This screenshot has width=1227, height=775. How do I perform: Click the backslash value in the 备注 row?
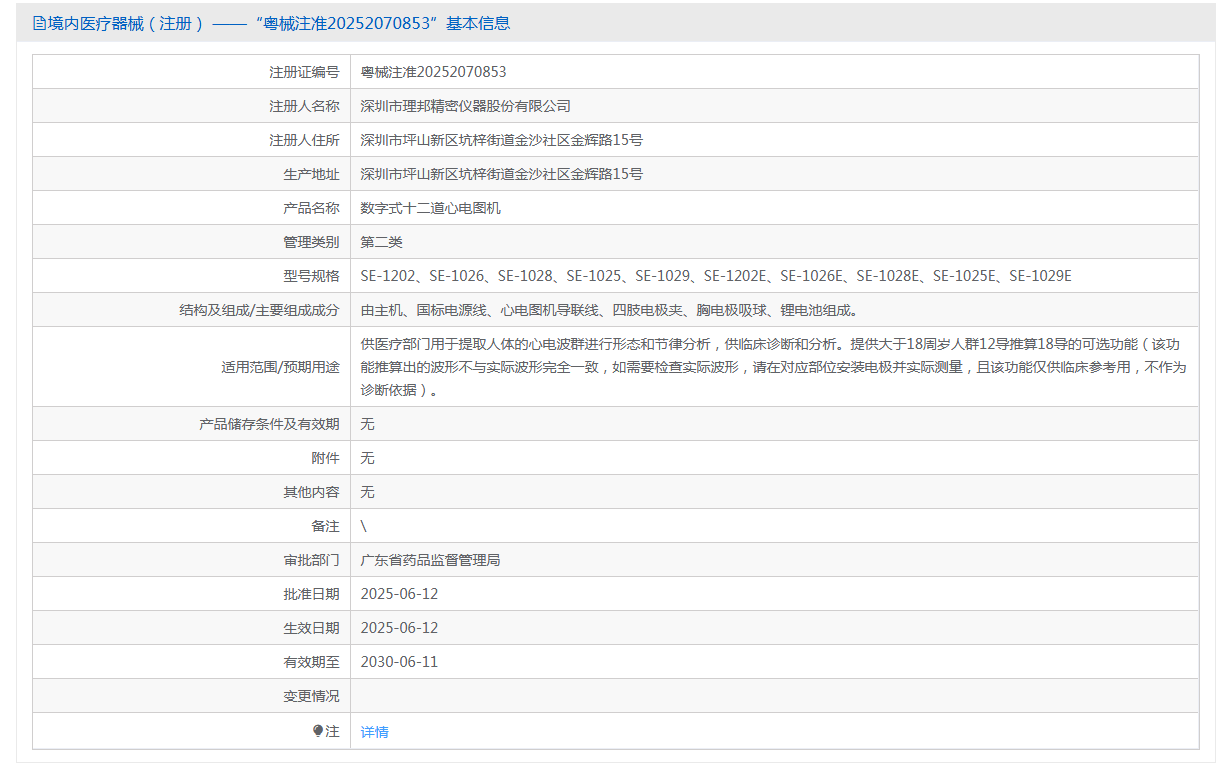364,526
